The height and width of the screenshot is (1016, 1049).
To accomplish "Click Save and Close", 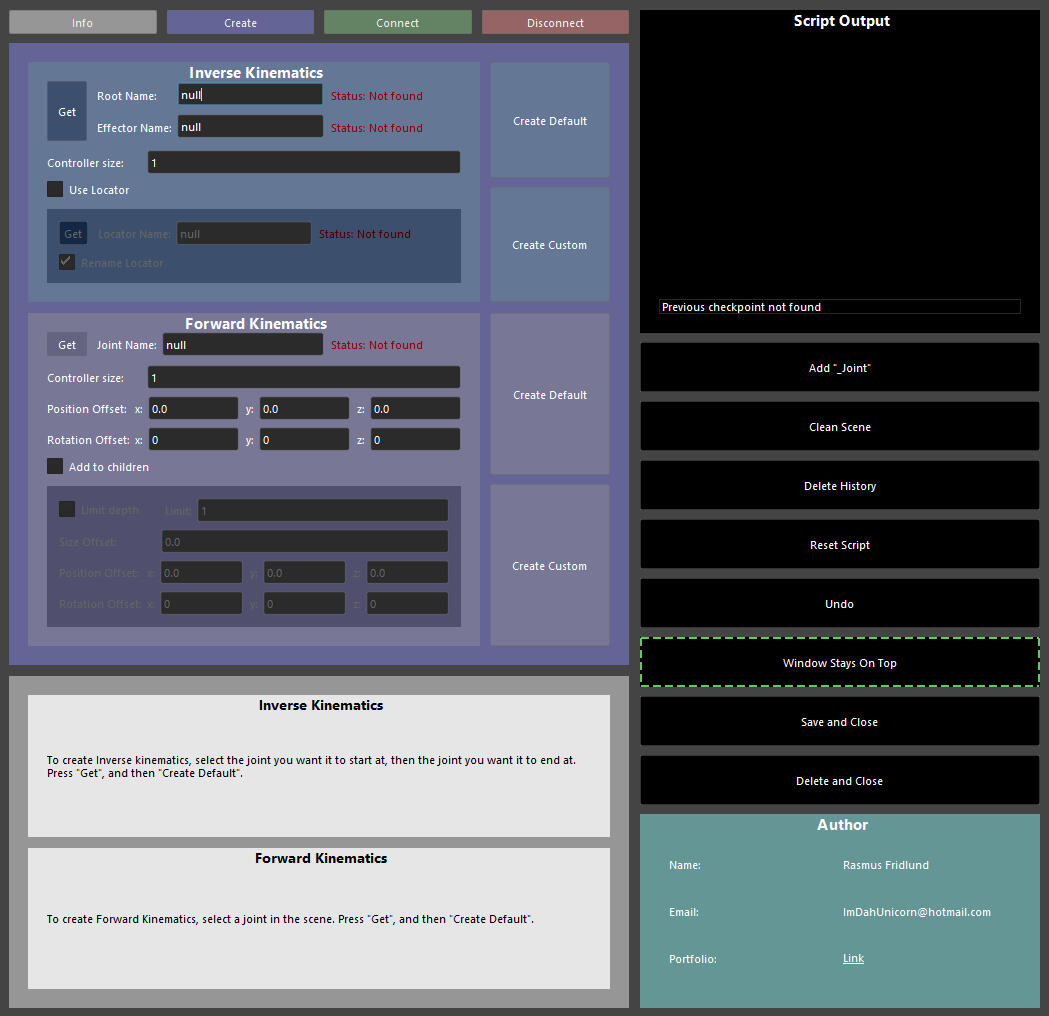I will pyautogui.click(x=839, y=722).
